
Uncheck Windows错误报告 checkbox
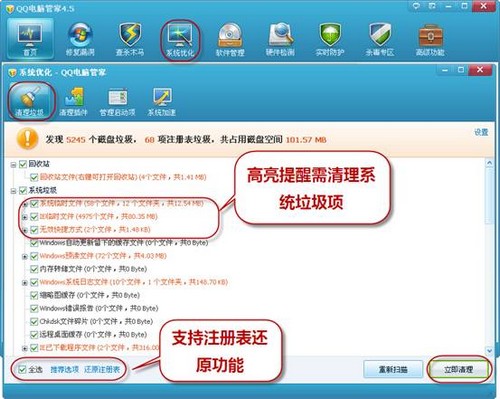pos(34,308)
